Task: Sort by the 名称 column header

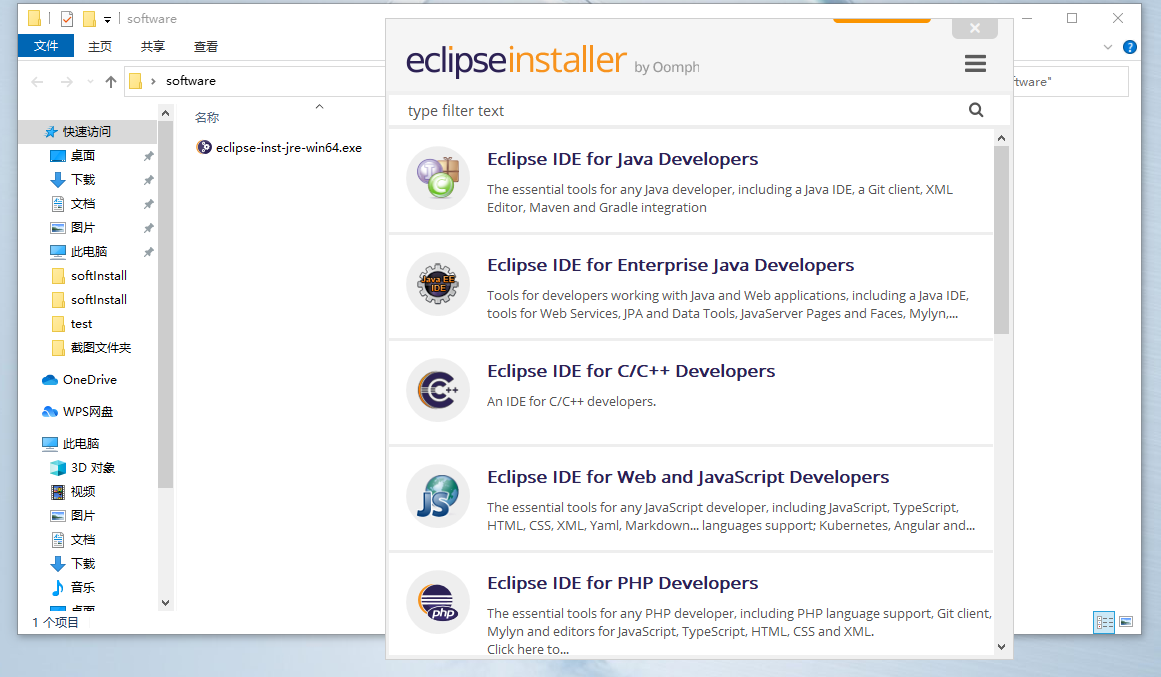Action: [207, 117]
